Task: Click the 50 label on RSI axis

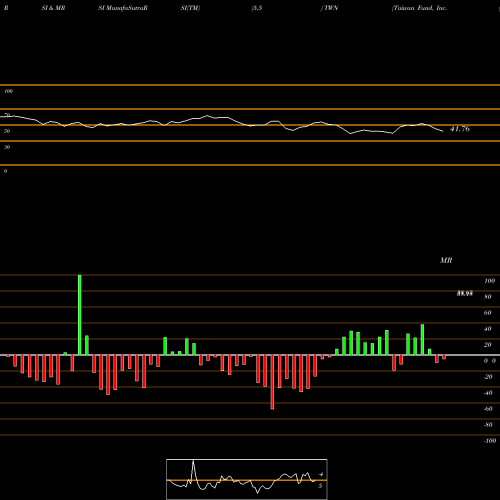Action: click(x=7, y=131)
